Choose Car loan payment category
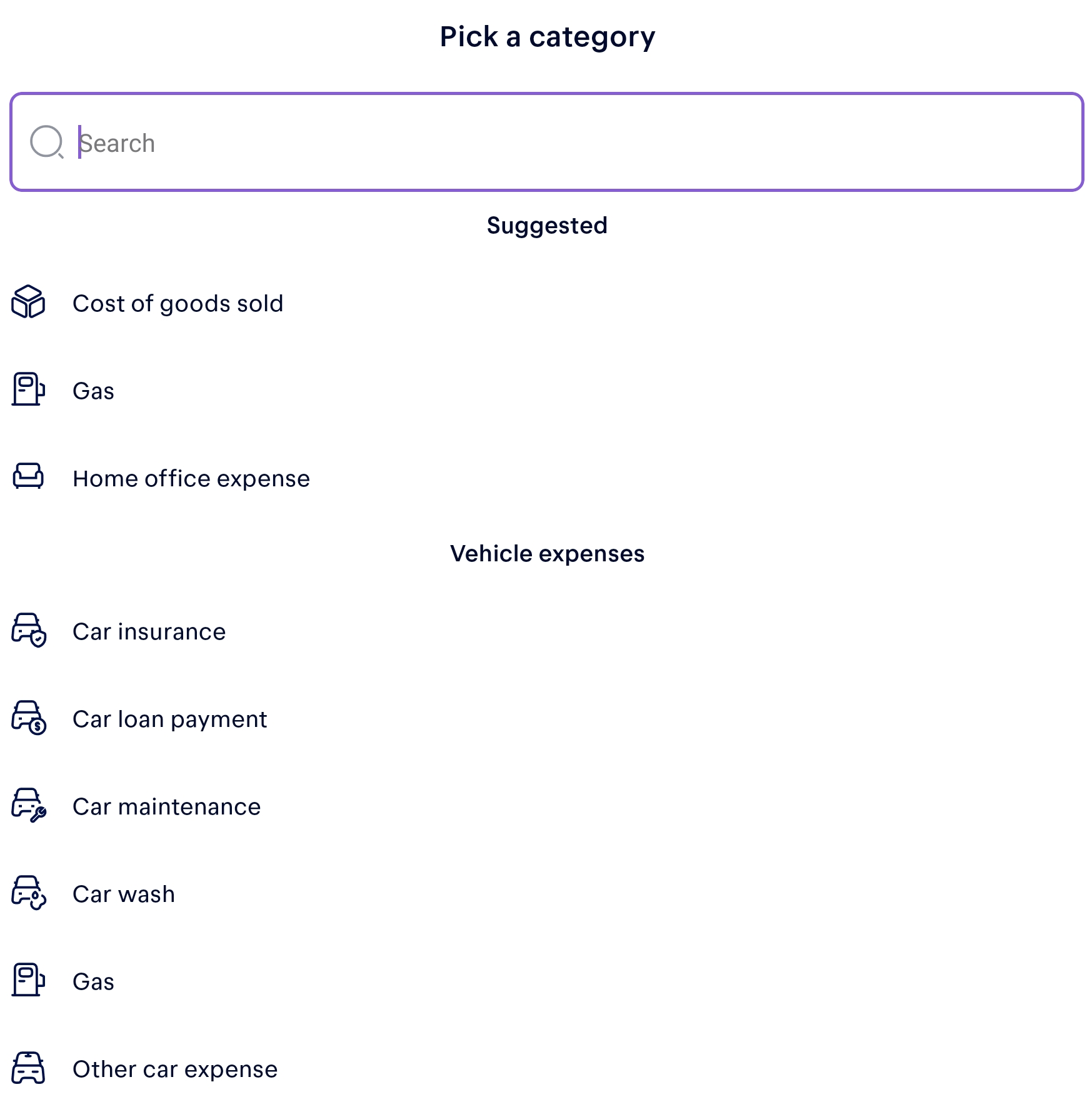The width and height of the screenshot is (1092, 1097). [169, 719]
